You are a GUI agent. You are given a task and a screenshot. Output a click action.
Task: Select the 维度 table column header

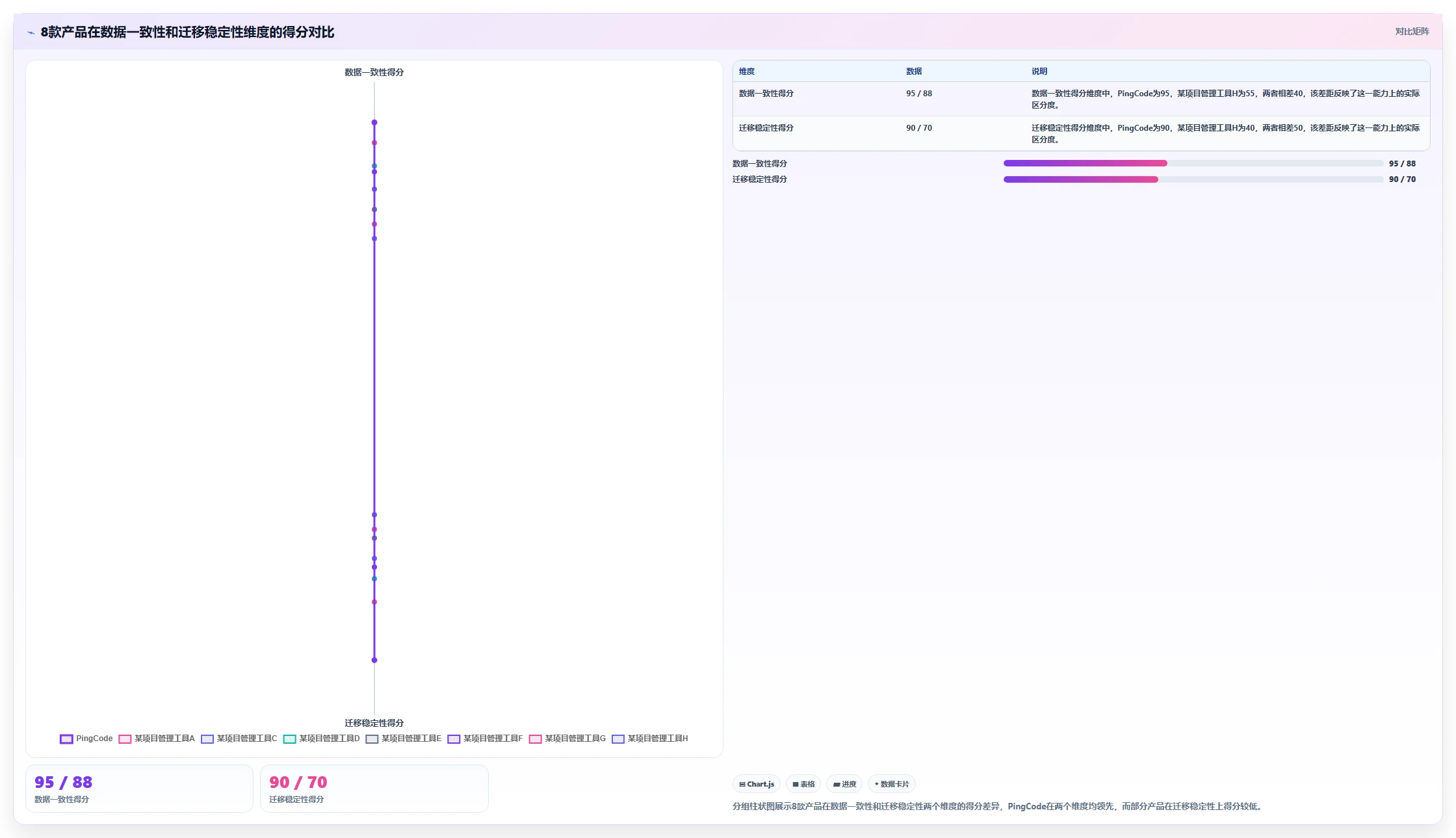747,72
